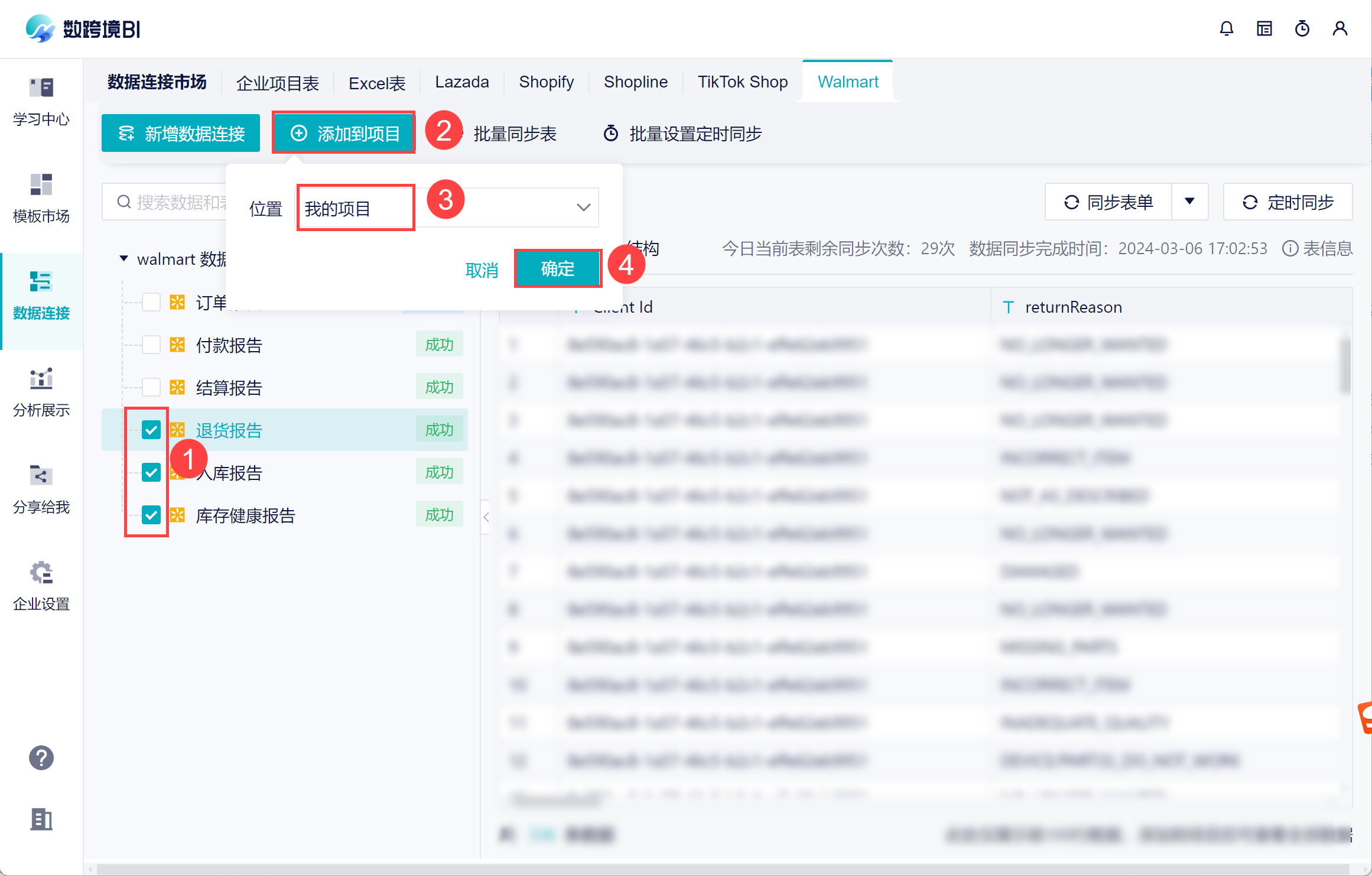Click the data table vertical scrollbar

[x=1346, y=365]
